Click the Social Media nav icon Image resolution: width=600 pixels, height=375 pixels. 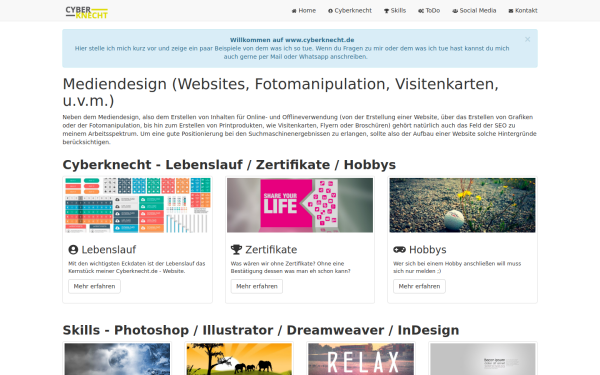tap(455, 11)
